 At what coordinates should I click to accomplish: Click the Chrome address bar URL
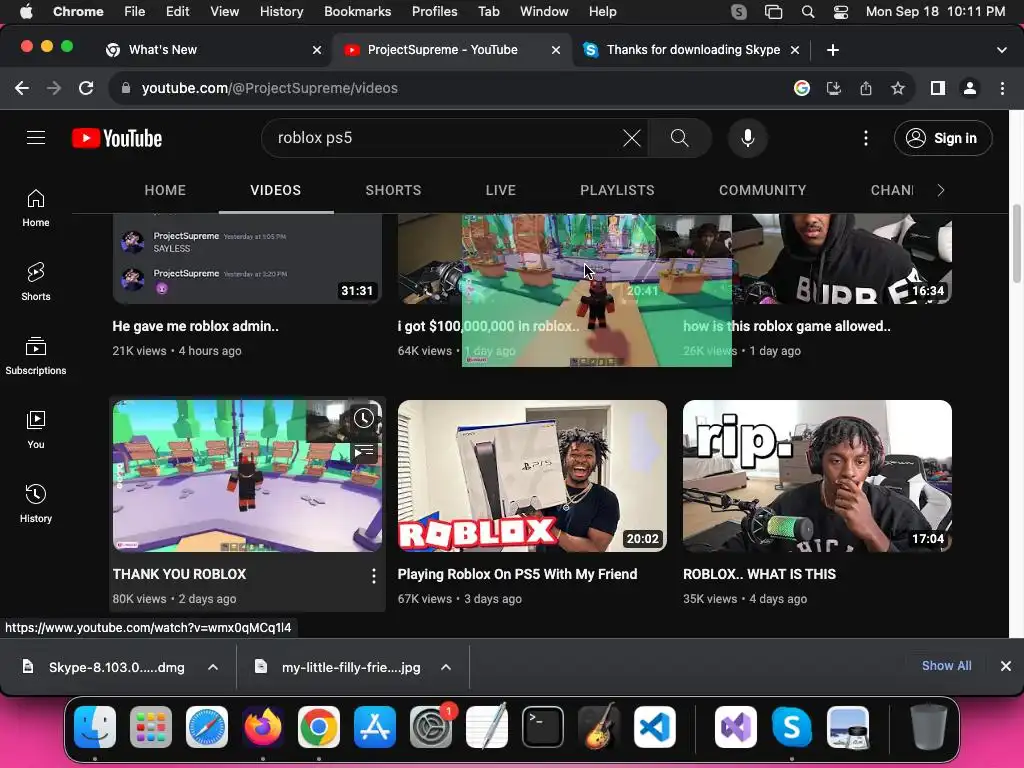(269, 88)
